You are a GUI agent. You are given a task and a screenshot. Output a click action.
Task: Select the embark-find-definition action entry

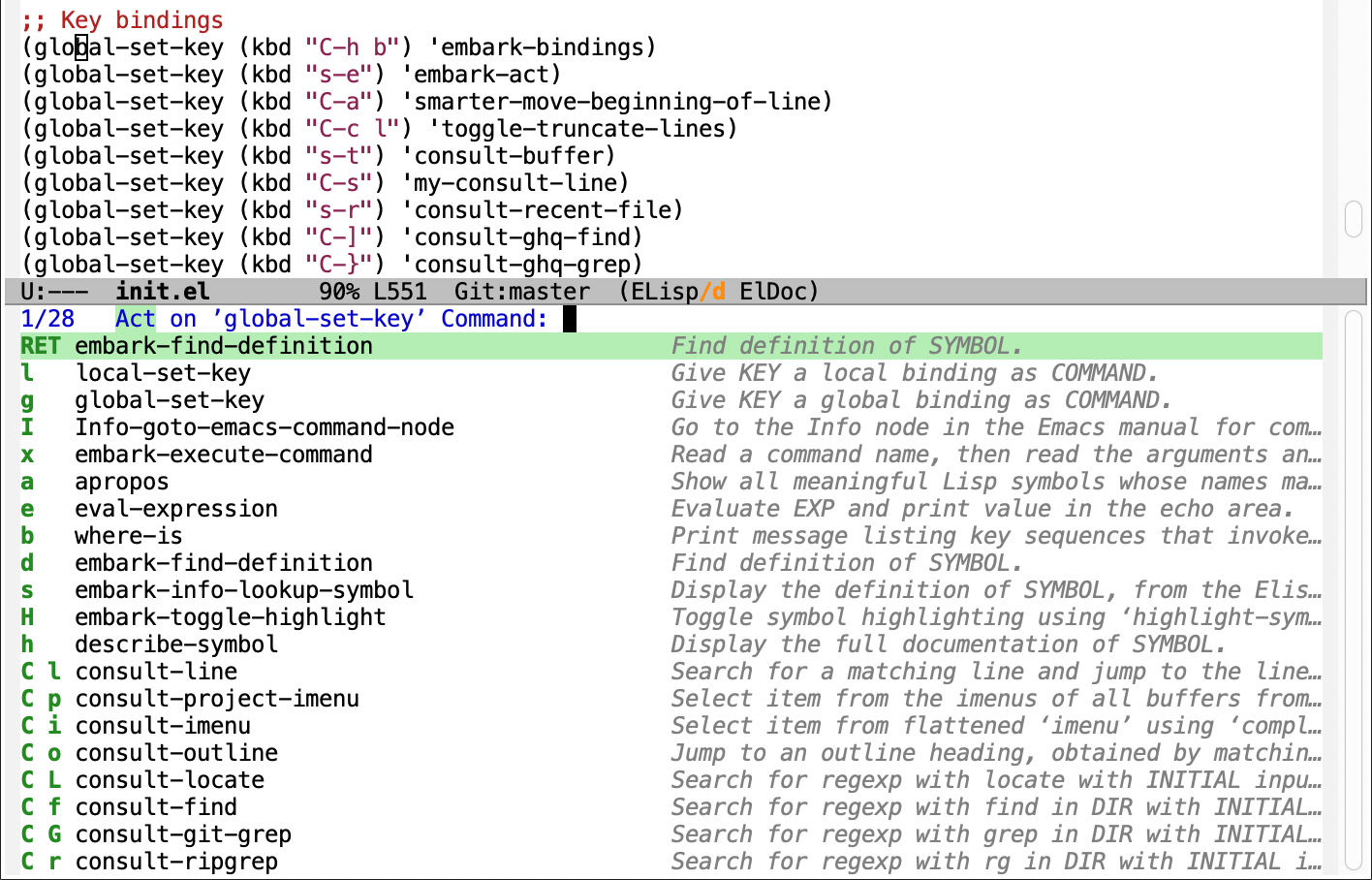pos(223,345)
